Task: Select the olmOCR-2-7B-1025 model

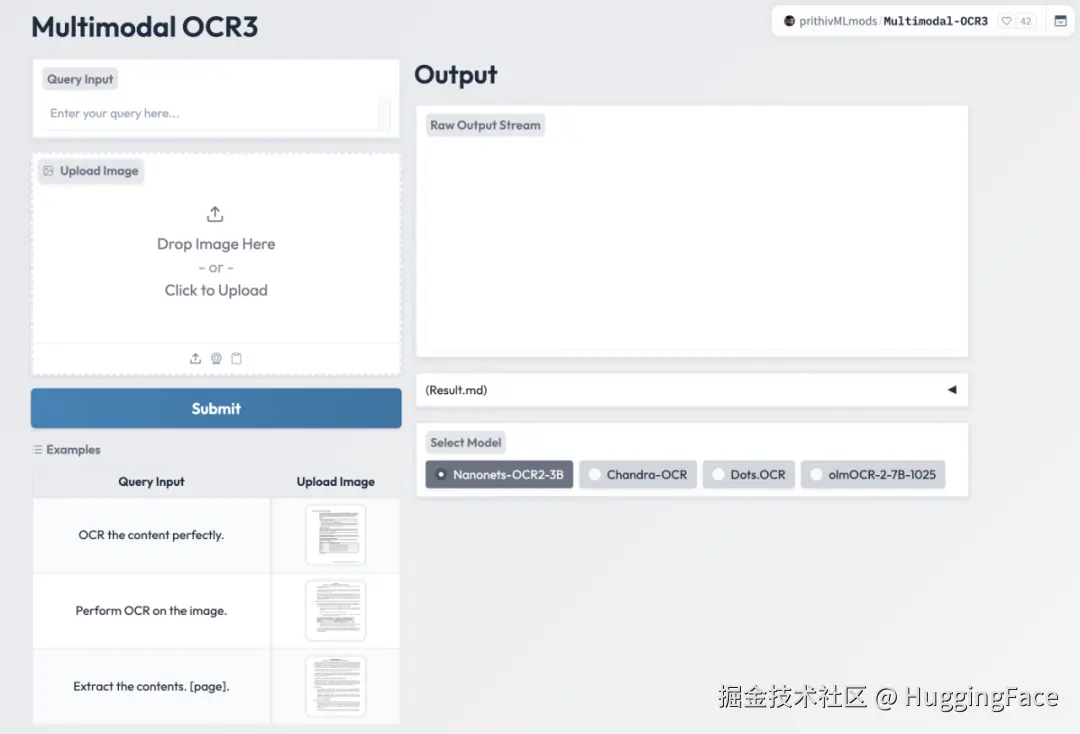Action: [x=873, y=474]
